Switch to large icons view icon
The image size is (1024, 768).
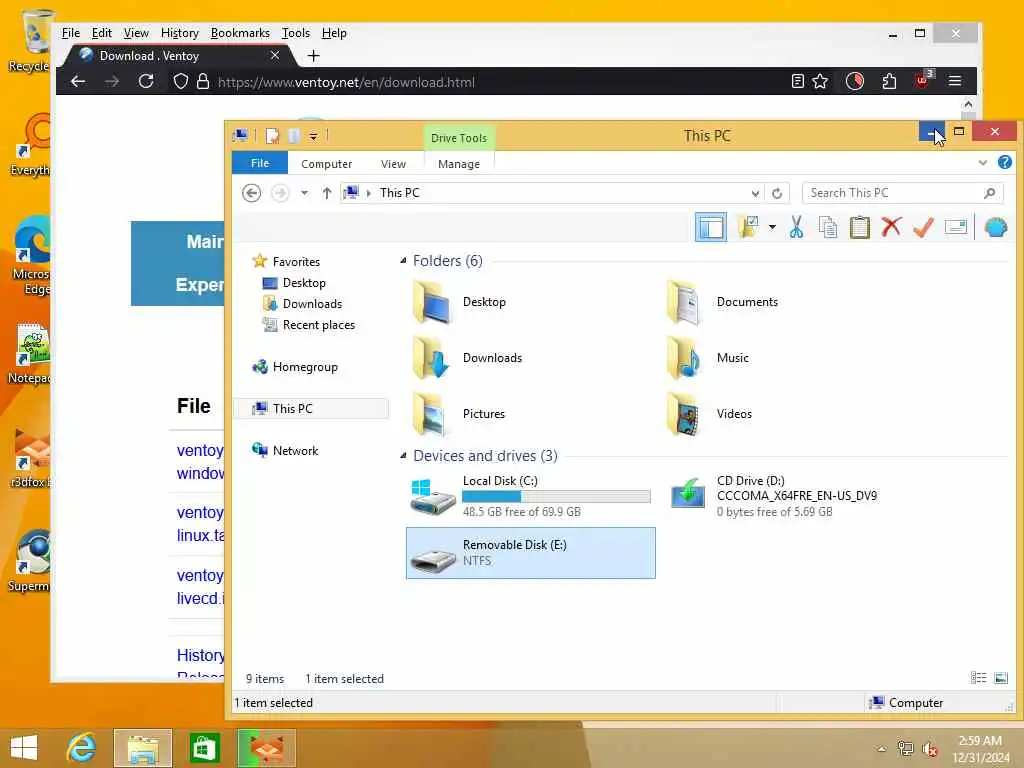(x=1000, y=678)
